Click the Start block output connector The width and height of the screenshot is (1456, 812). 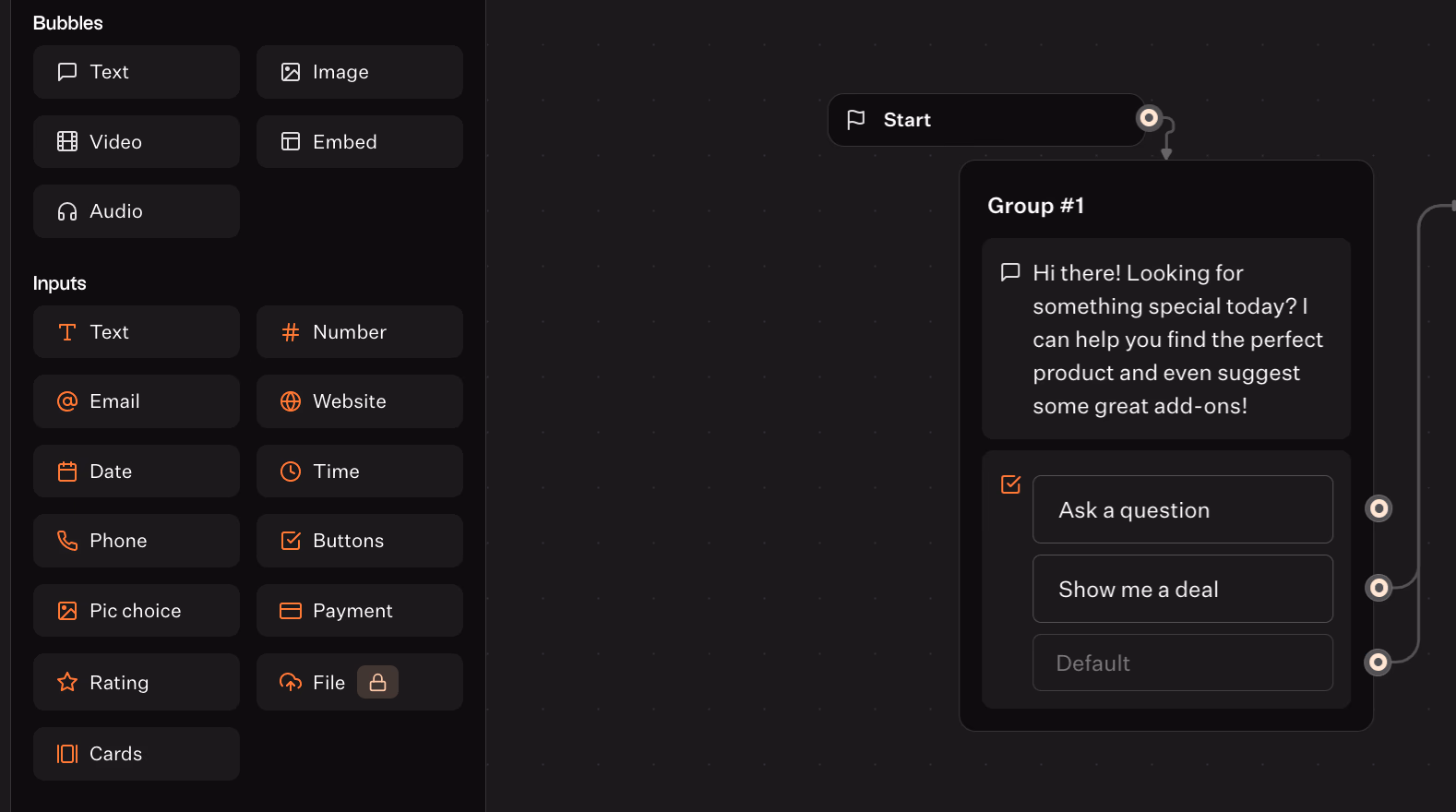1149,118
